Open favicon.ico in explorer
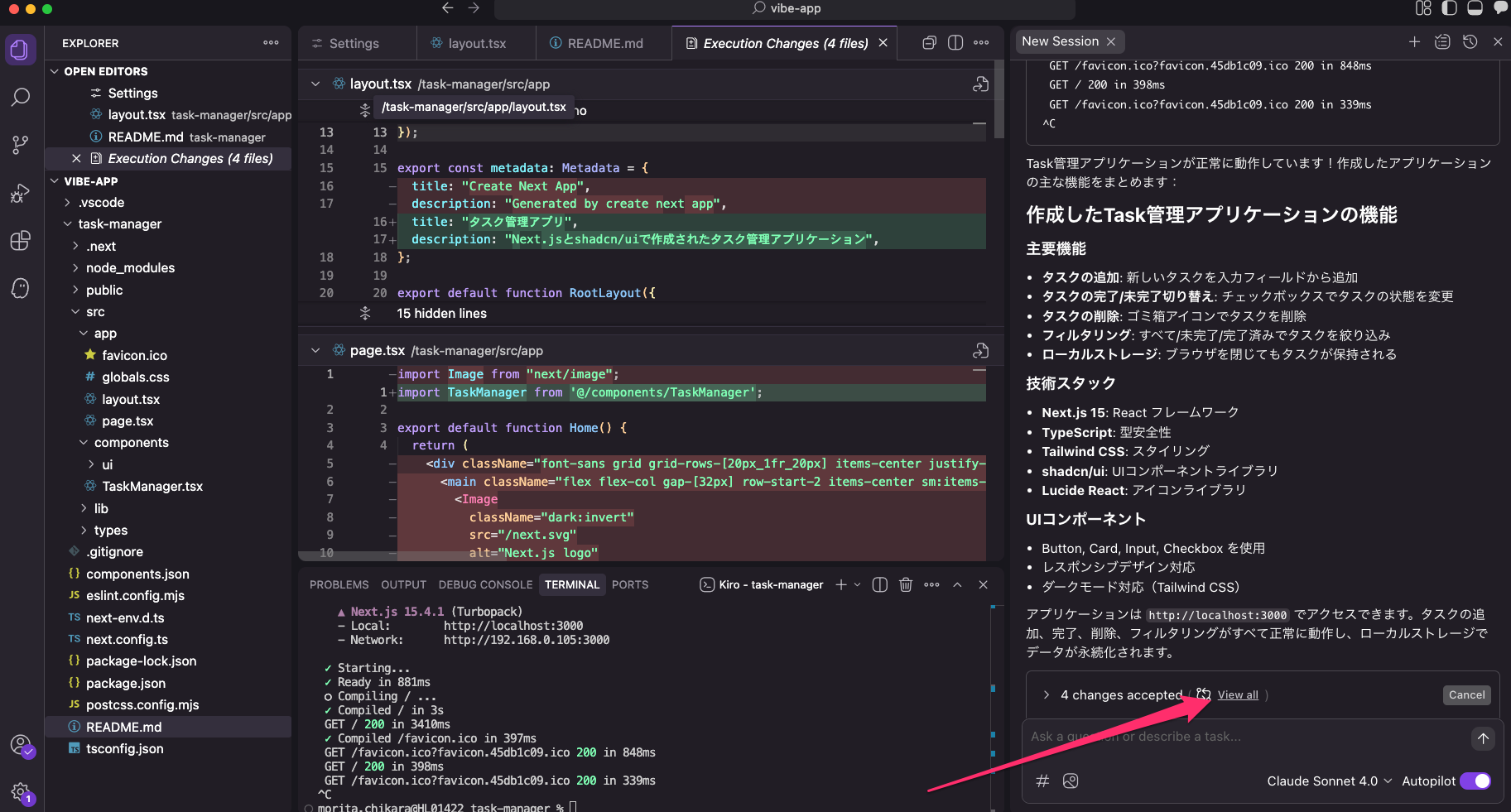 [134, 356]
